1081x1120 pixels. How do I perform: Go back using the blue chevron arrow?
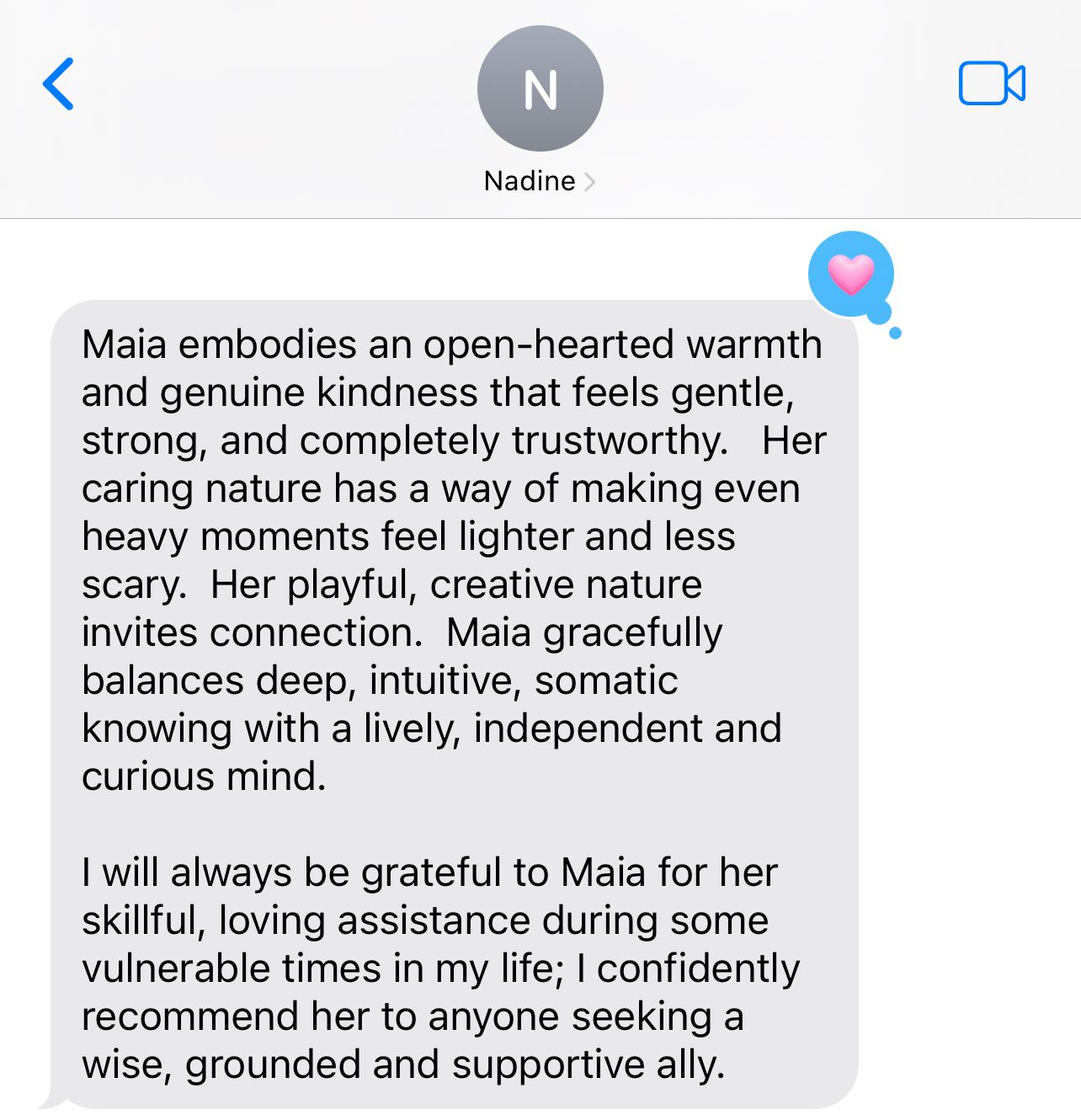(58, 84)
